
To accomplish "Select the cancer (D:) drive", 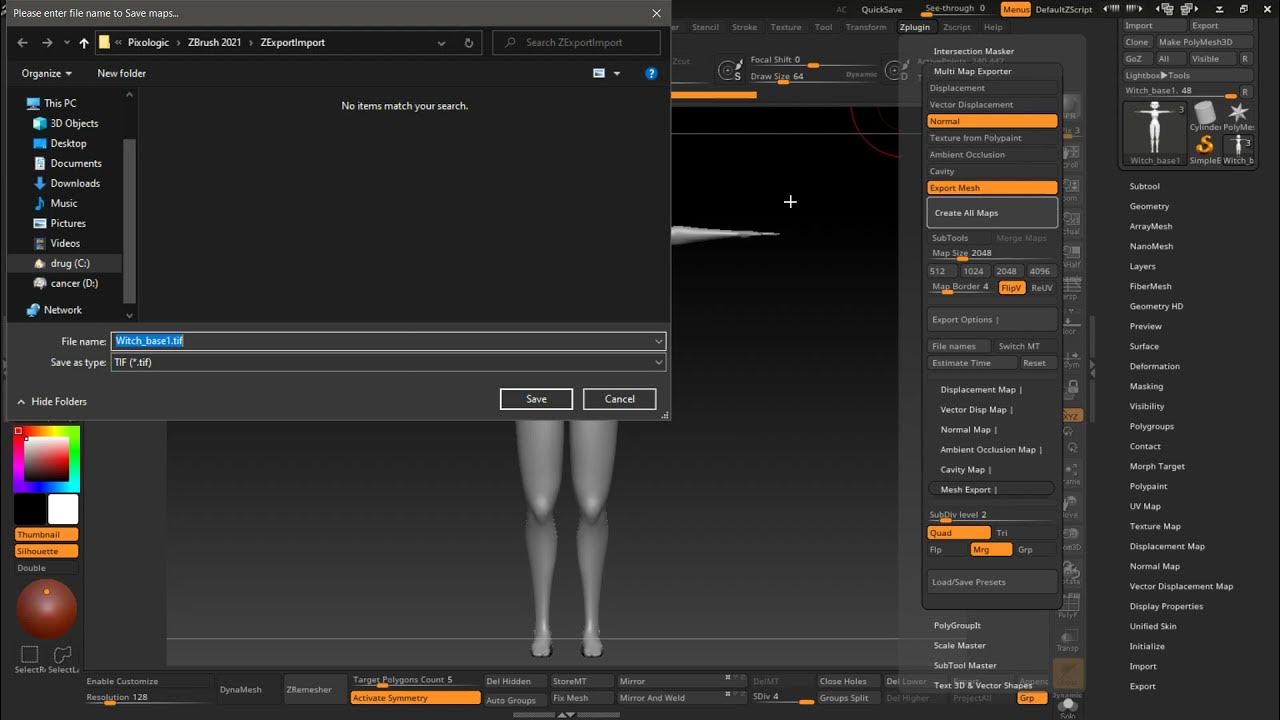I will [x=74, y=283].
